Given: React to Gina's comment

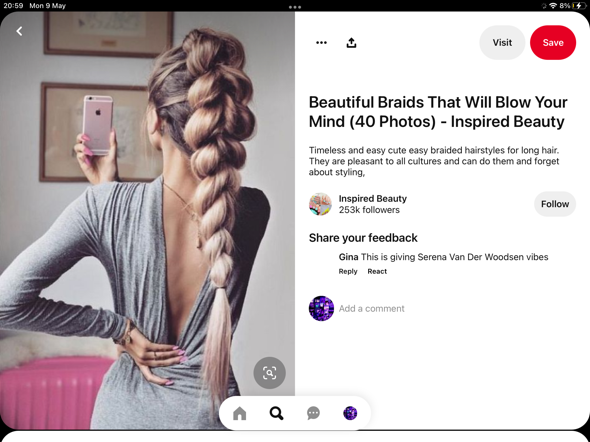Looking at the screenshot, I should point(377,271).
